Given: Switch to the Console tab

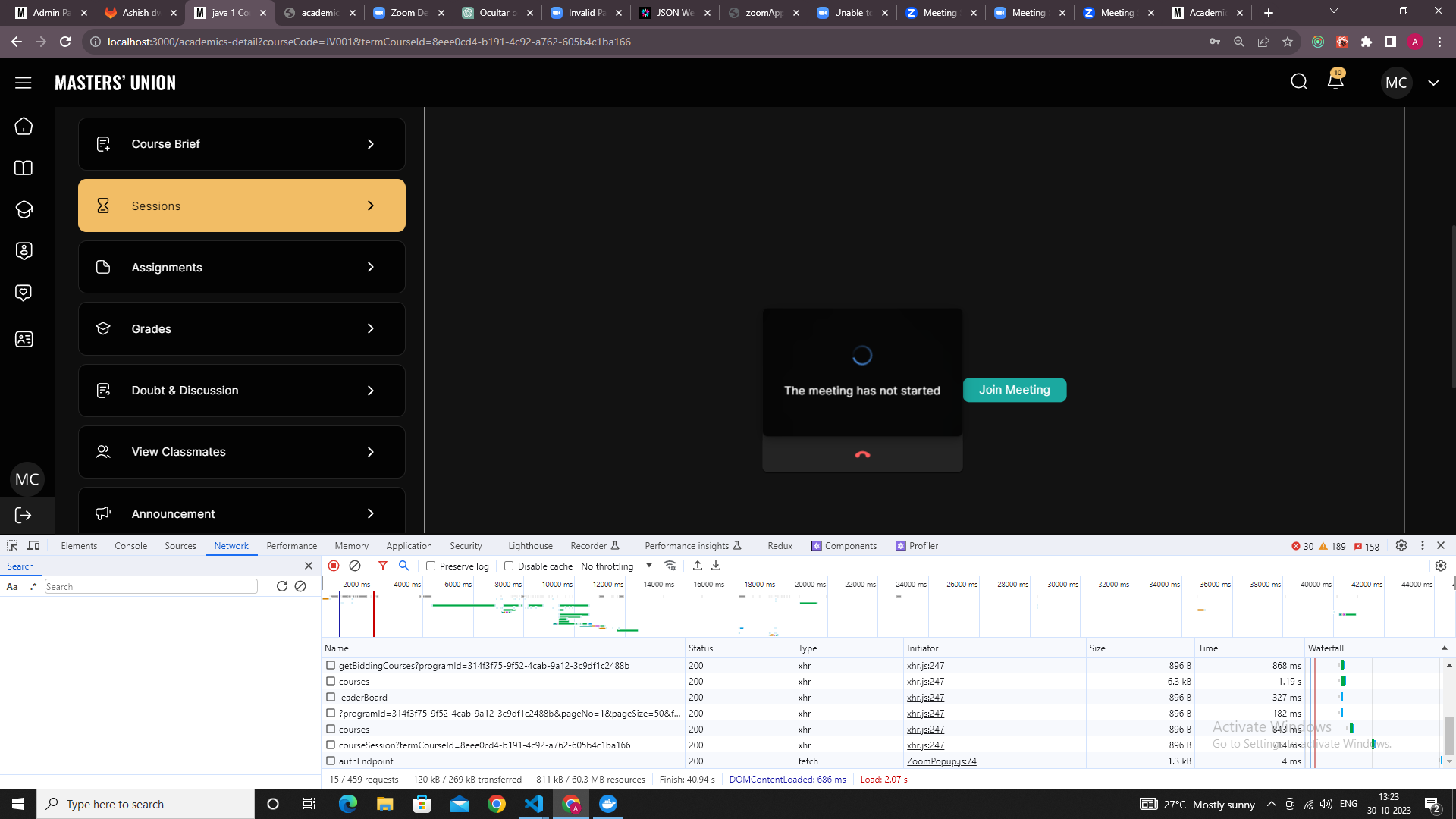Looking at the screenshot, I should point(130,546).
